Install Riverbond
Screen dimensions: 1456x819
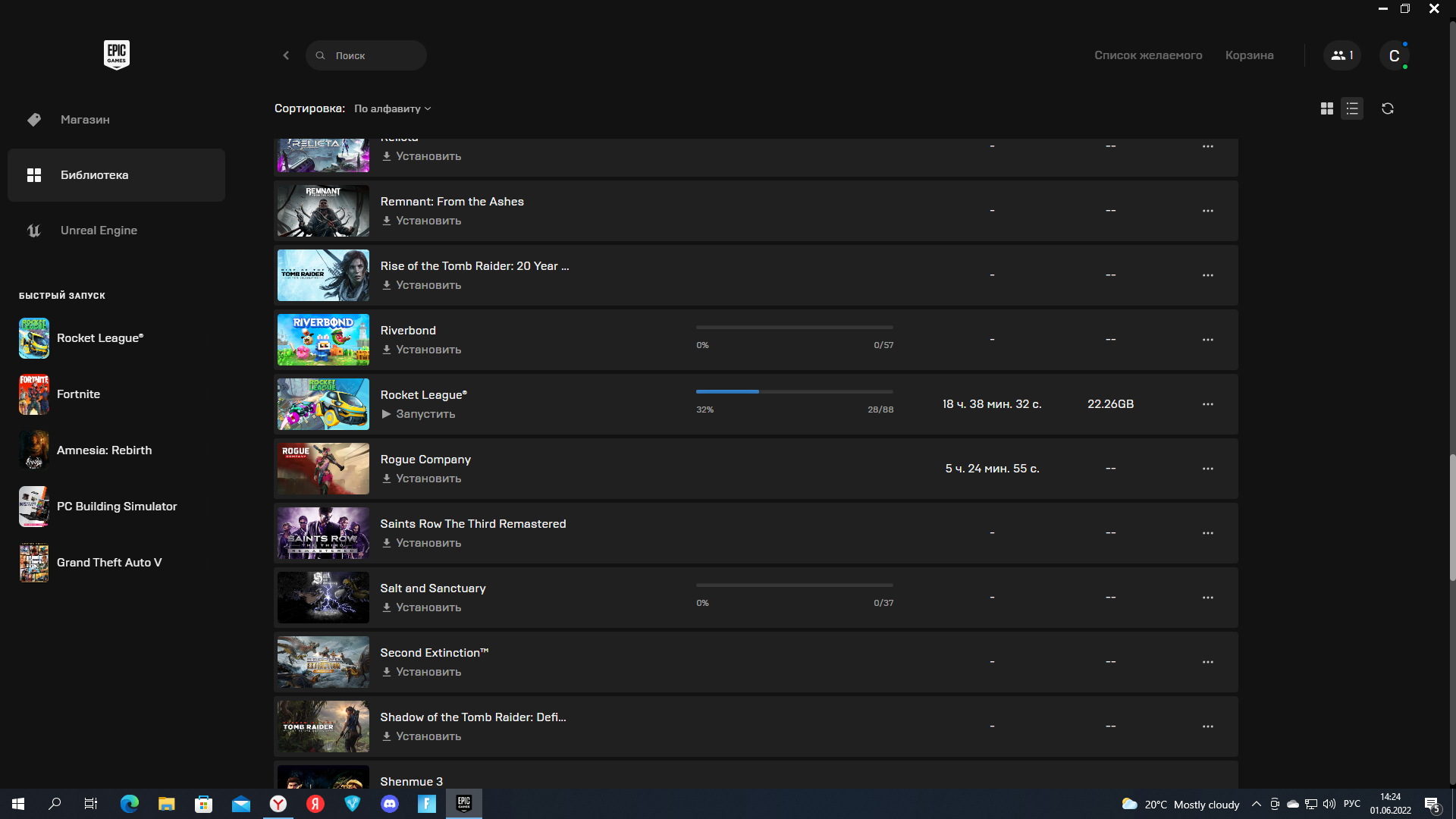[x=422, y=350]
